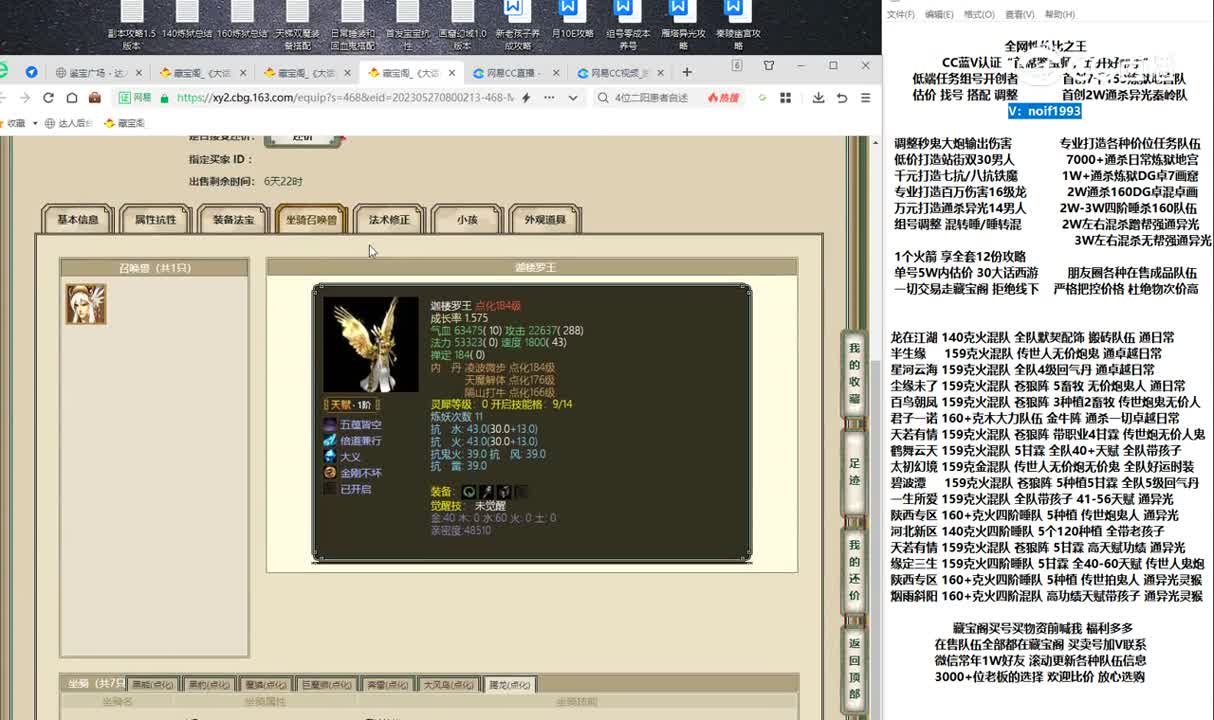Click in the URL address field
This screenshot has height=720, width=1214.
tap(345, 97)
